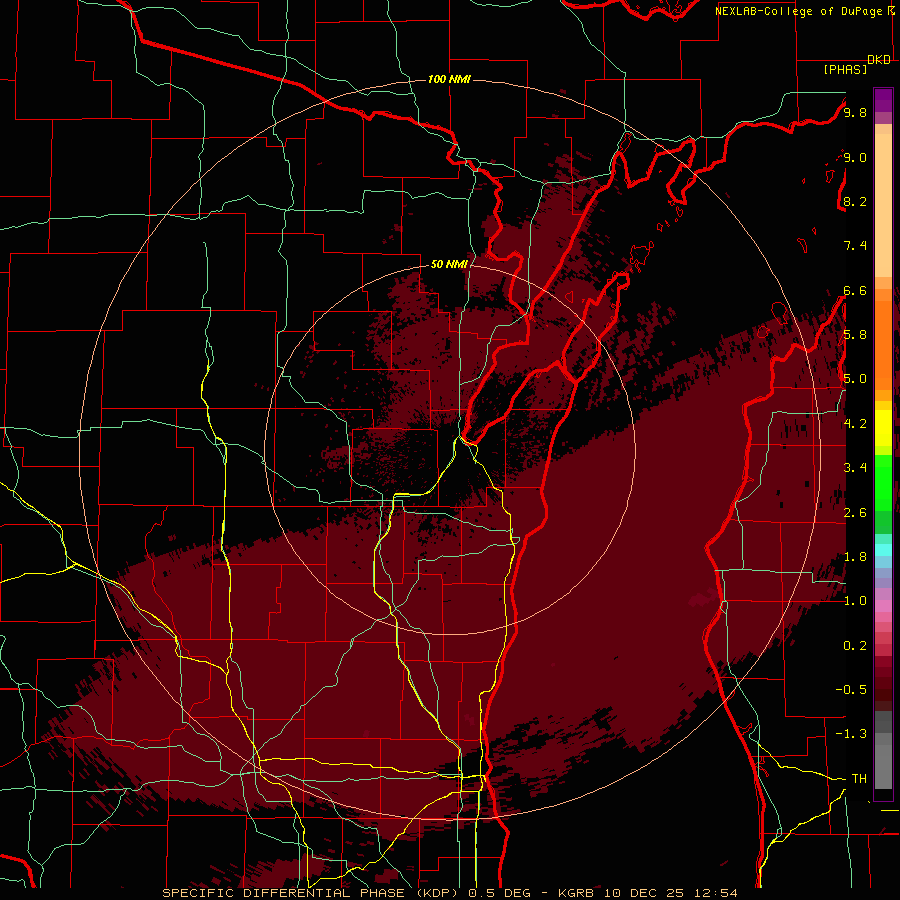Click the DKD label above the legend

click(x=879, y=60)
